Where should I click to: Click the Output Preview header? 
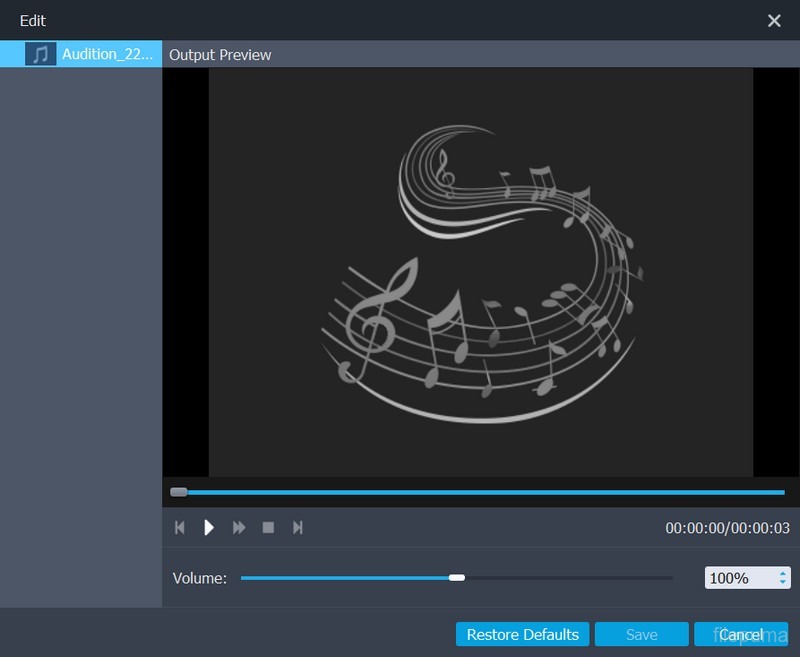220,55
